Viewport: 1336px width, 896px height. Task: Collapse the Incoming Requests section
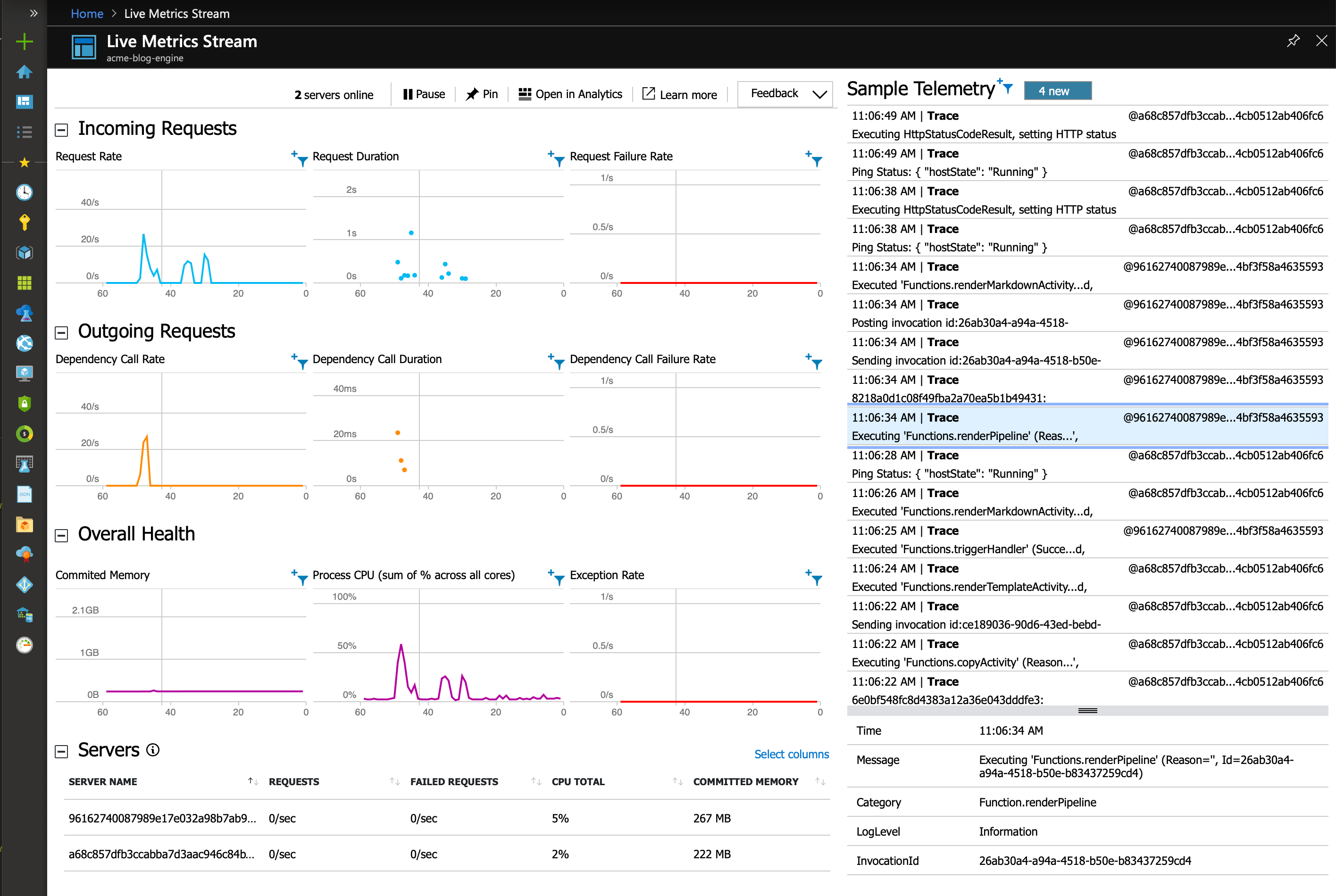(62, 130)
